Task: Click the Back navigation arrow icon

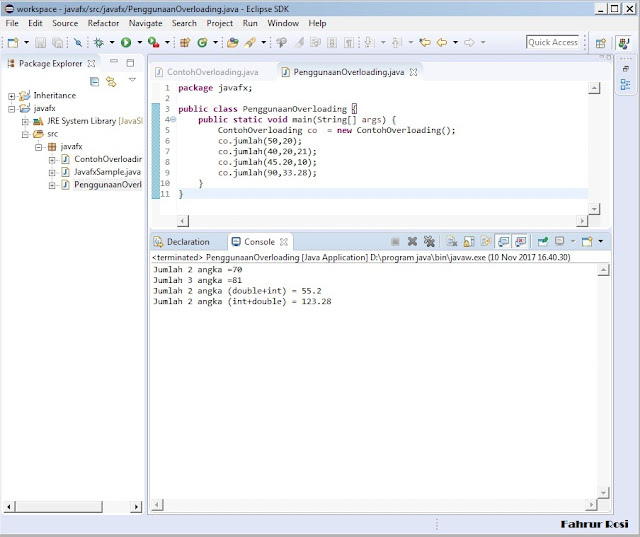Action: click(442, 42)
